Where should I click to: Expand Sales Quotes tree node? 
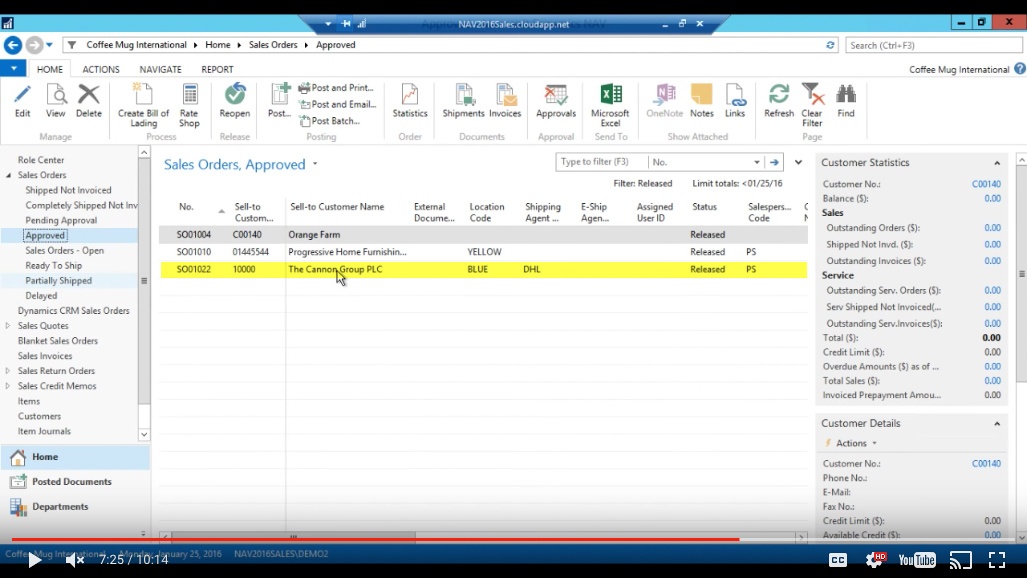pyautogui.click(x=8, y=326)
